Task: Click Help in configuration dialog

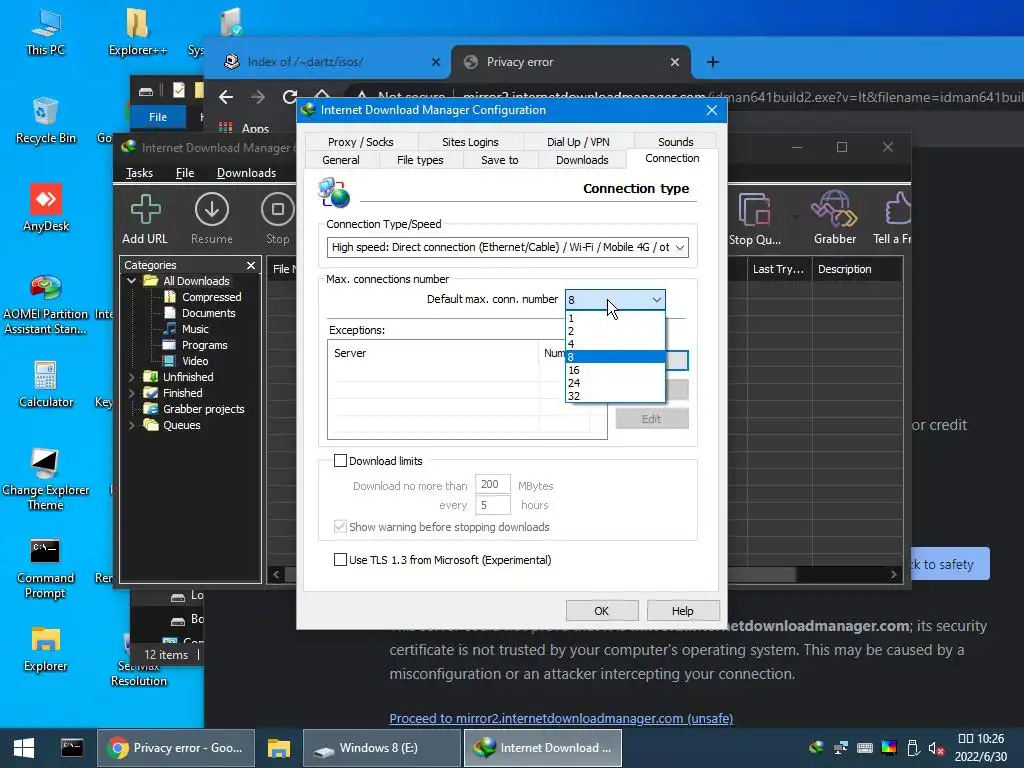Action: pyautogui.click(x=682, y=611)
